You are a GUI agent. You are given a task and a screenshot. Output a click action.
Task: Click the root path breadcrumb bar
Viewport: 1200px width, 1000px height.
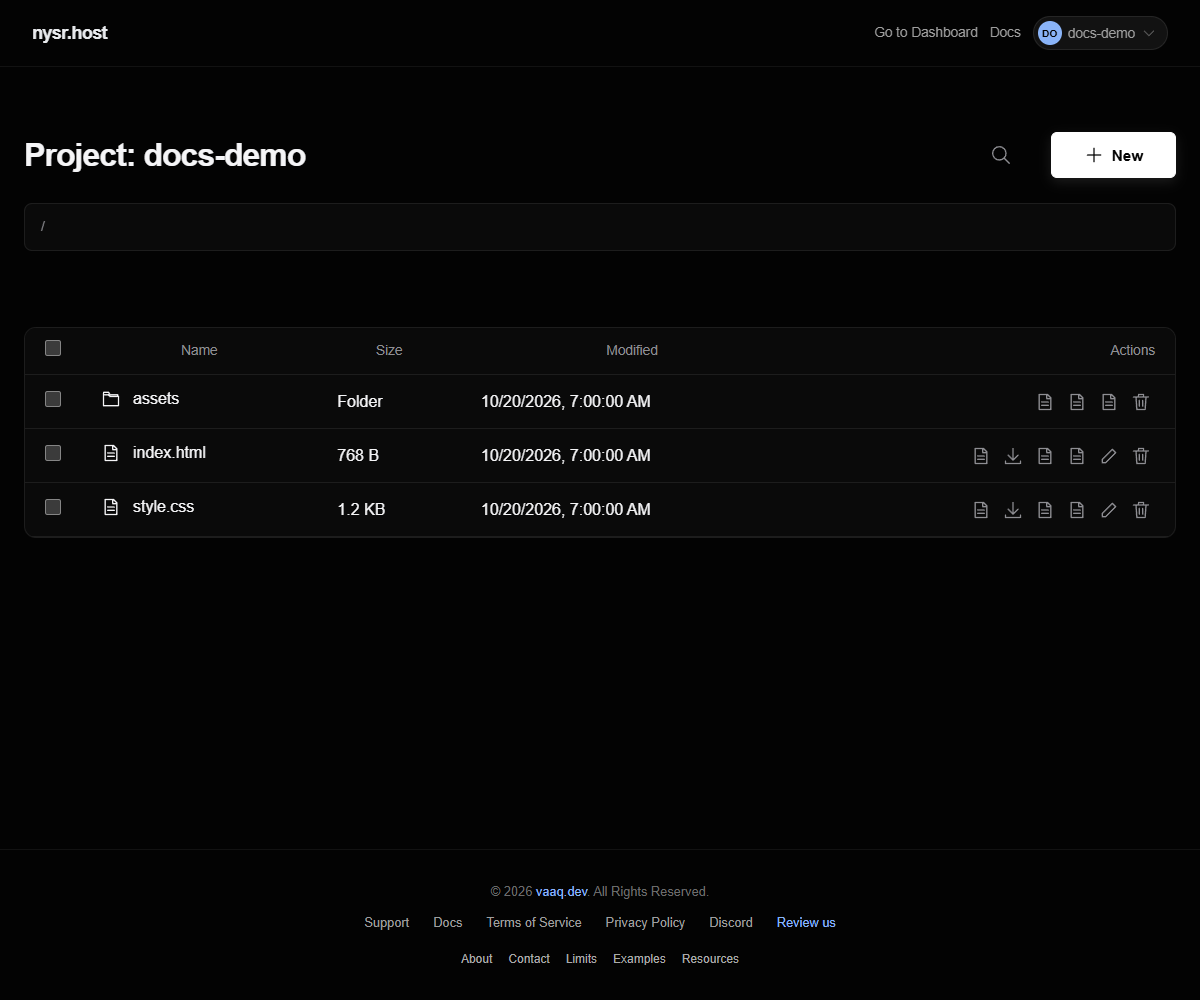point(600,227)
